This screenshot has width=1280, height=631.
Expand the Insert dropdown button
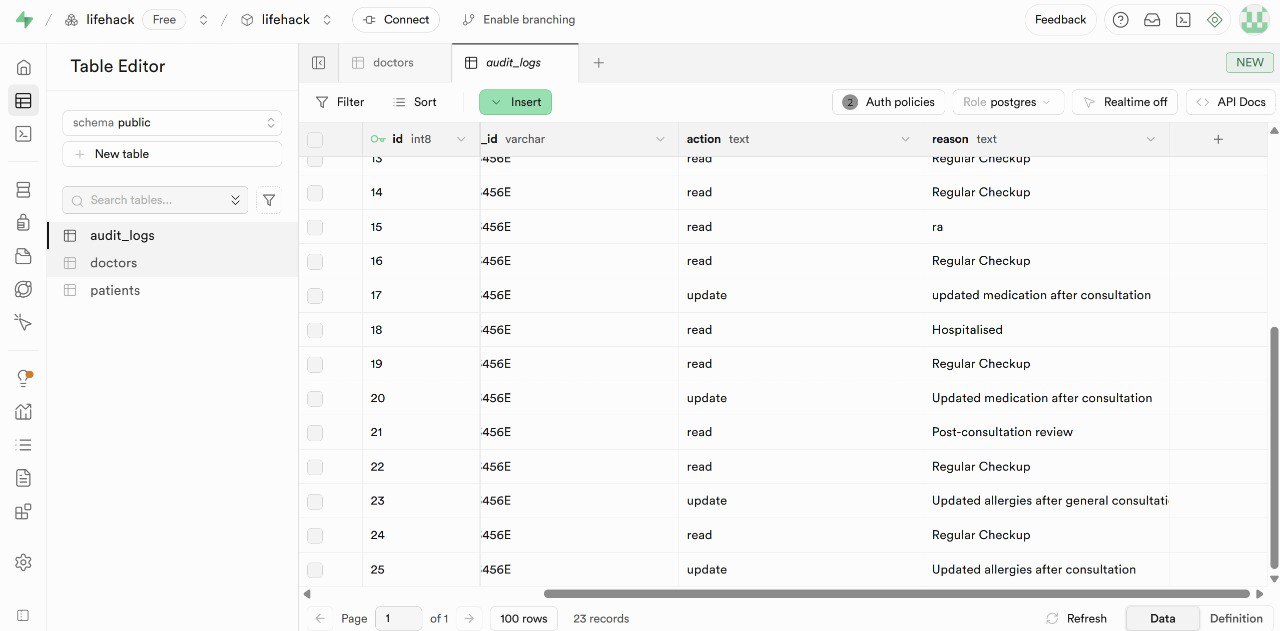[515, 102]
